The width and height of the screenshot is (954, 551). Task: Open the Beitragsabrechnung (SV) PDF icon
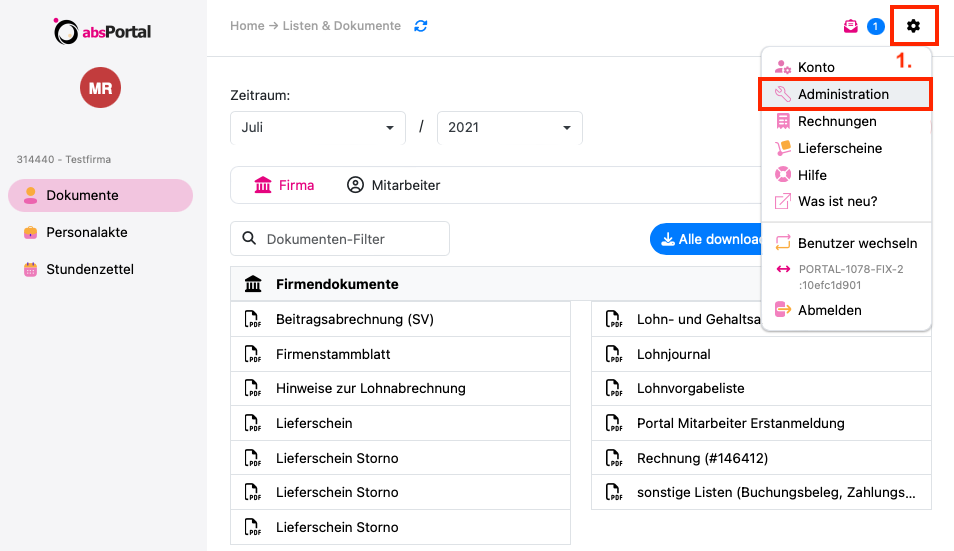click(x=252, y=319)
